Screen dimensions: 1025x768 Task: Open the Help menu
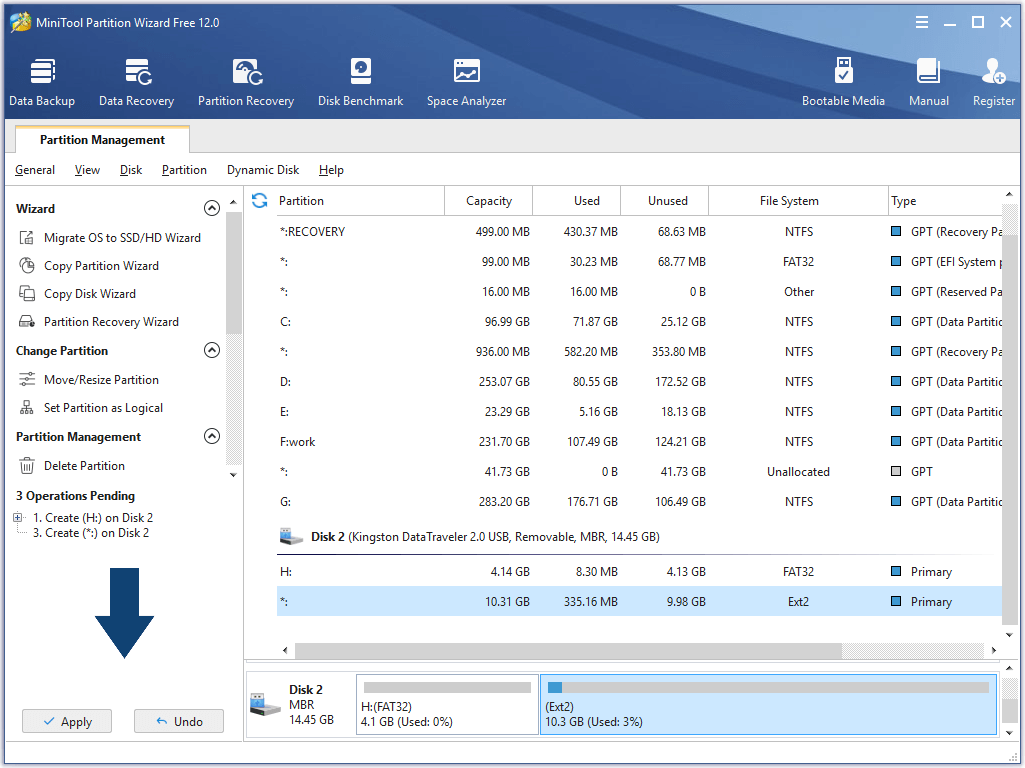click(x=331, y=170)
